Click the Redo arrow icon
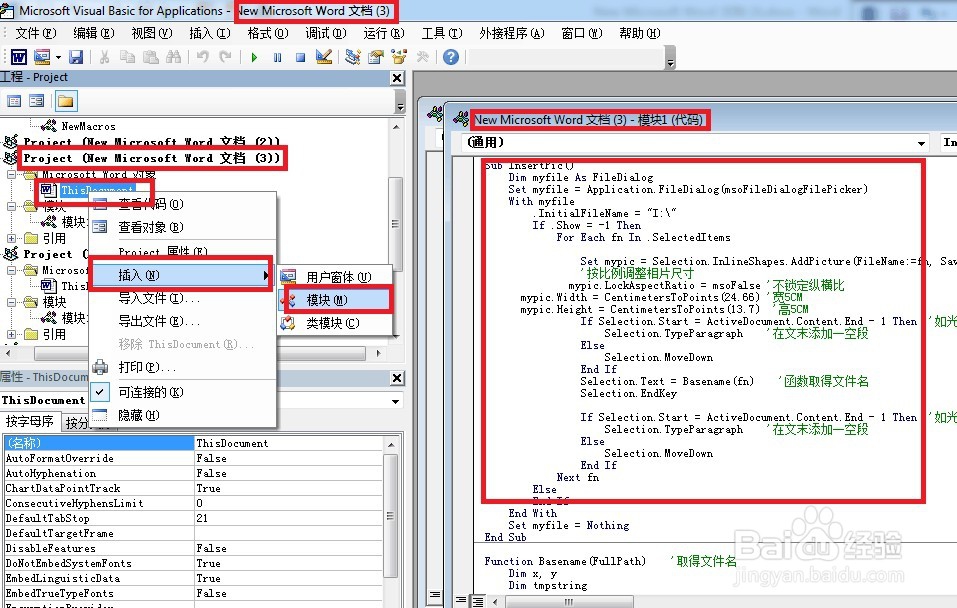This screenshot has width=957, height=608. (225, 57)
